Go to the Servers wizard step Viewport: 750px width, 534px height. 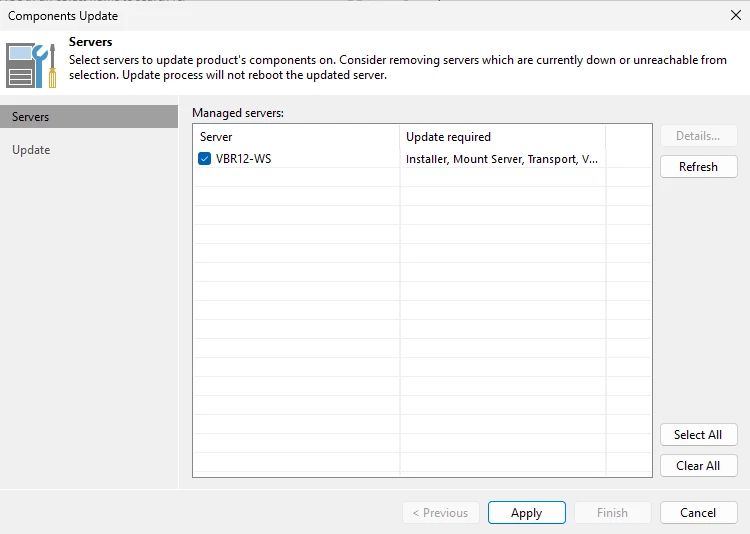89,117
